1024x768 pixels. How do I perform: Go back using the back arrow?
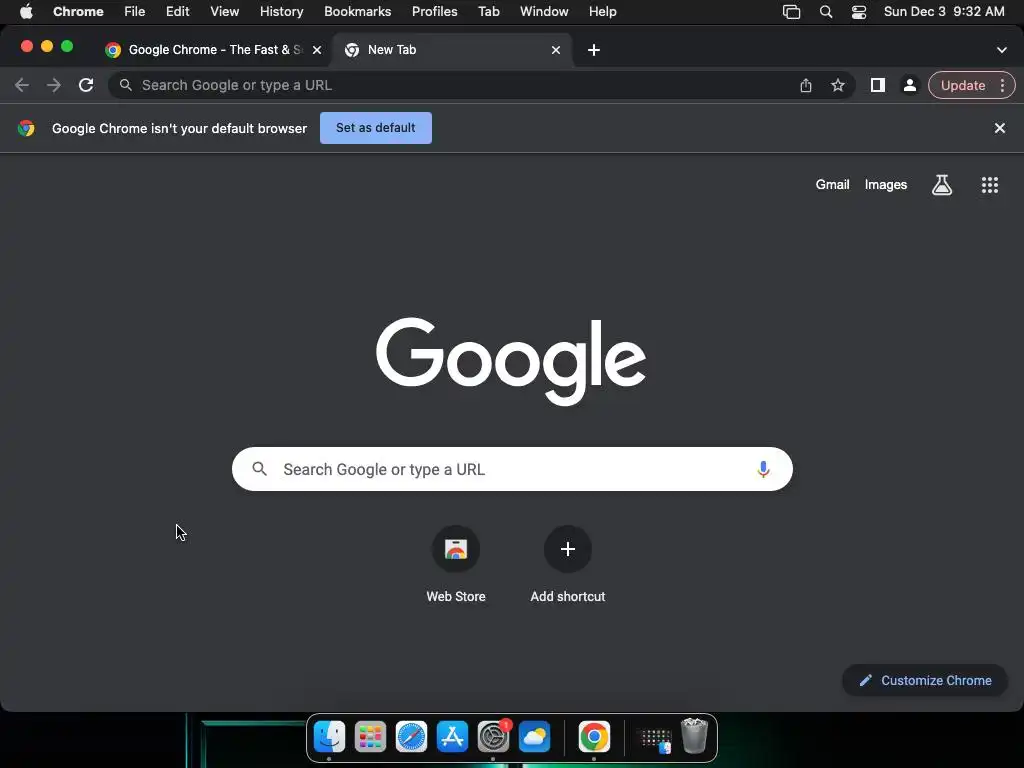(x=22, y=85)
